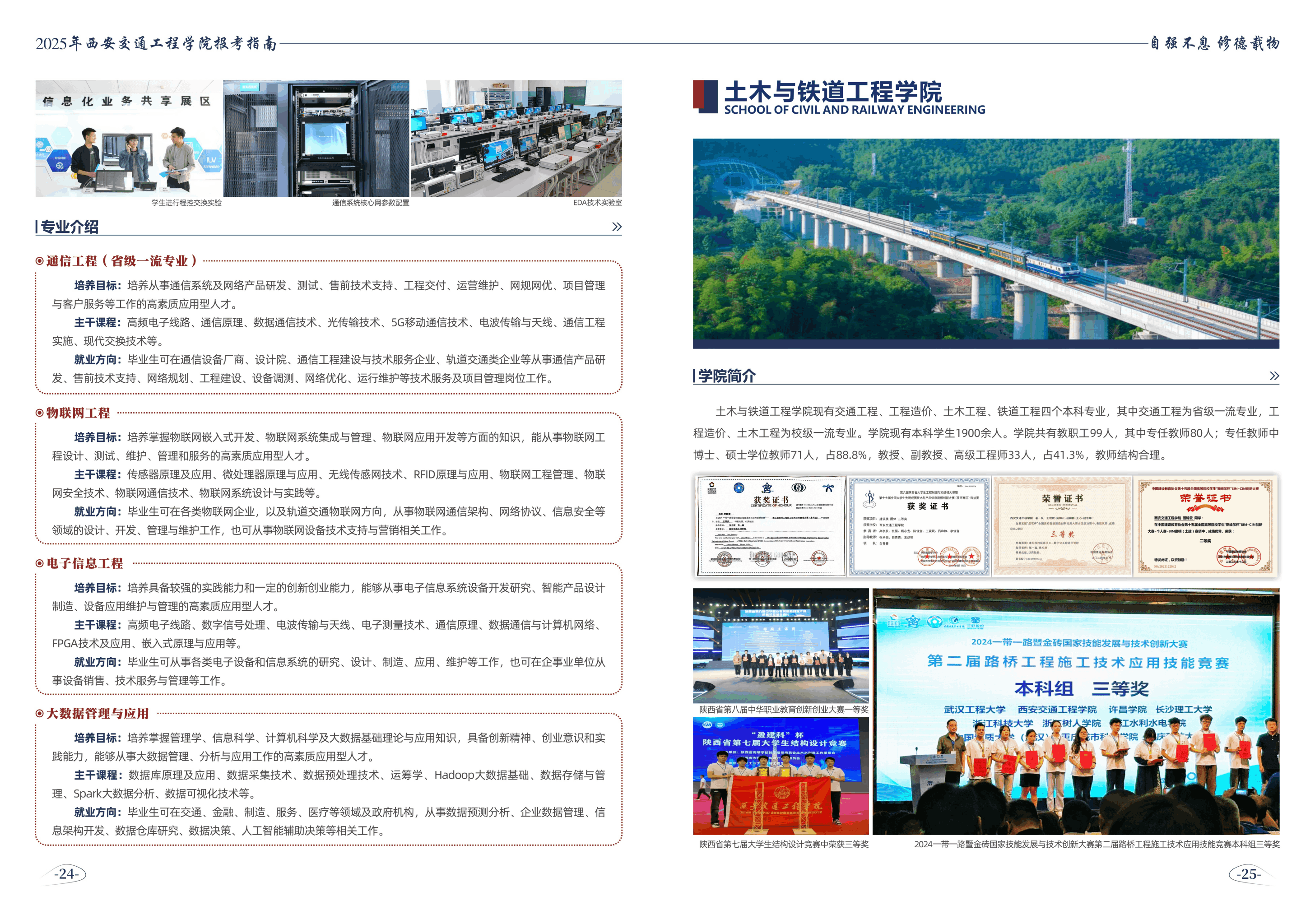Click the chevron arrows beside 专业介绍 heading

[x=616, y=227]
